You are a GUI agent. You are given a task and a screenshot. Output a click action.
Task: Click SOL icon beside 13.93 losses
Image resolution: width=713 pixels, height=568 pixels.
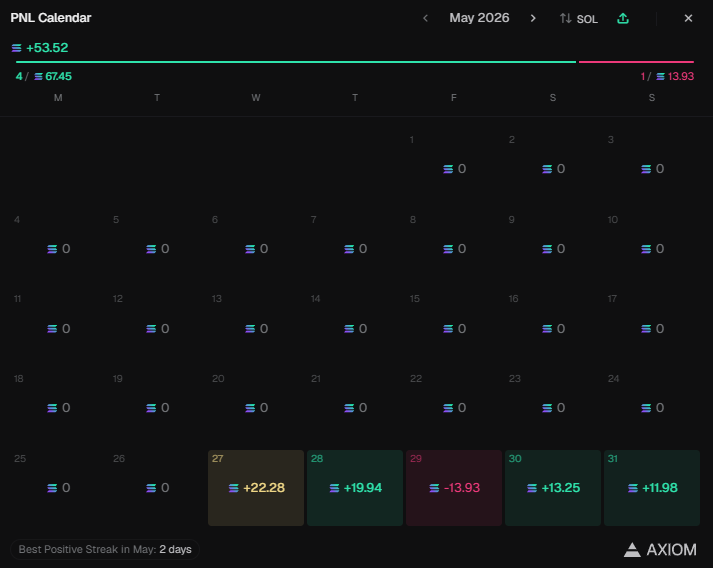[661, 76]
